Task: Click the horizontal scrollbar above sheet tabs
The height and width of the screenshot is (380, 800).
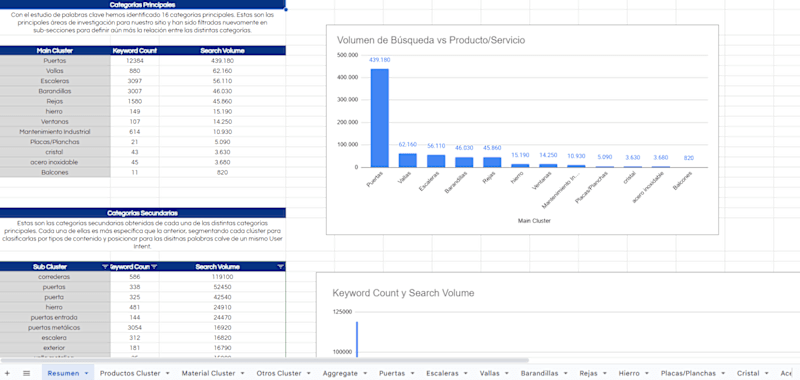Action: click(265, 361)
